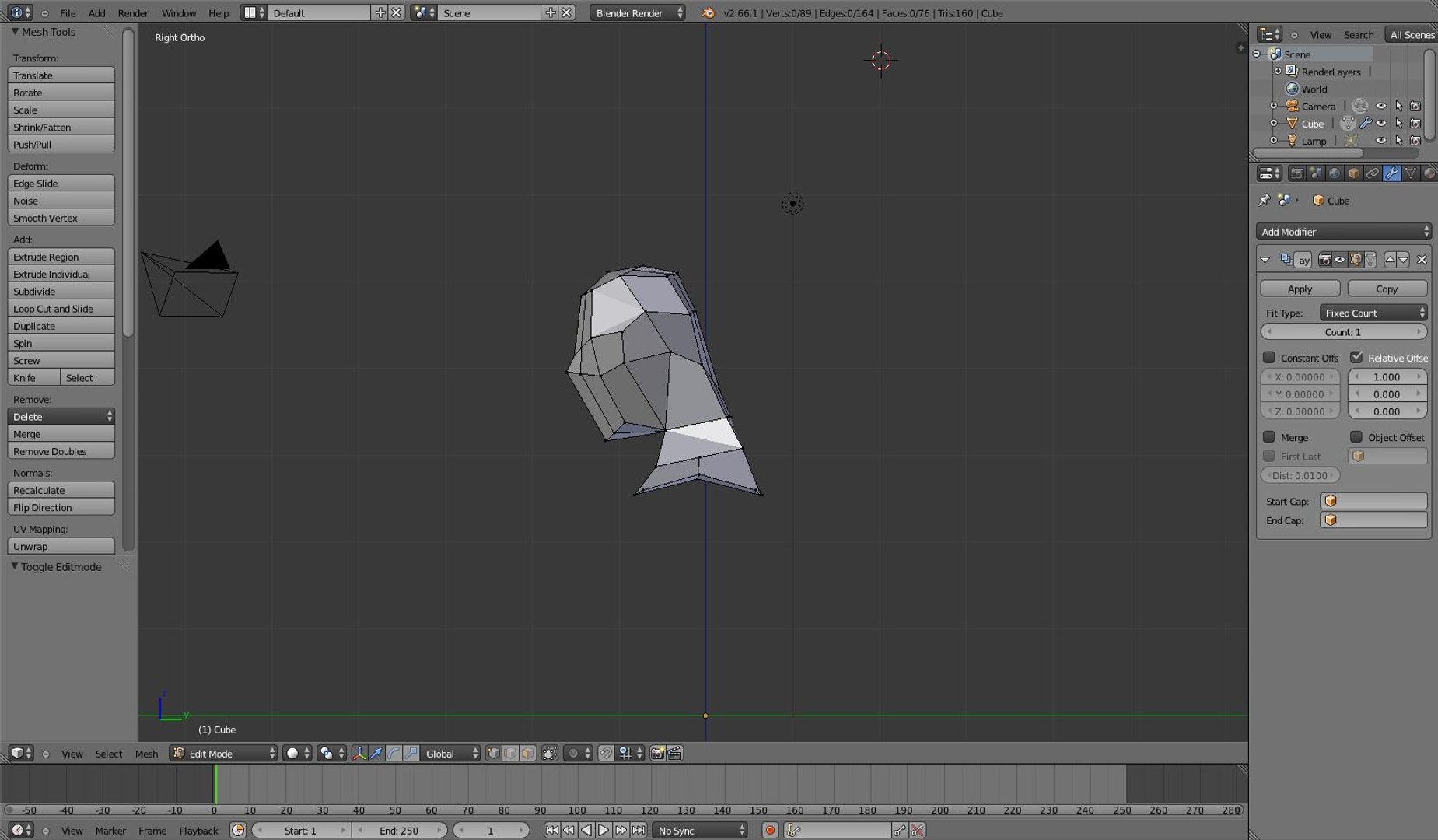Open the Object properties tab (orange cube)

click(1353, 173)
